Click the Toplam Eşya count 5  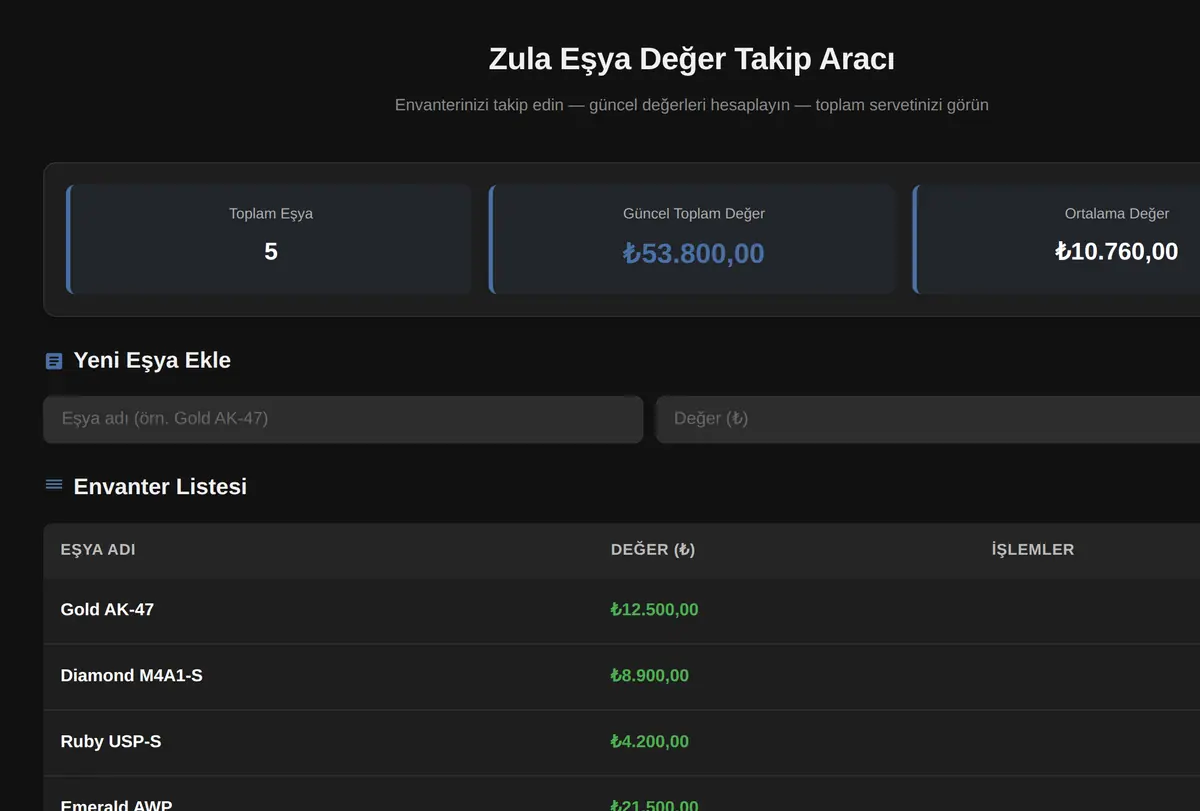(x=271, y=252)
